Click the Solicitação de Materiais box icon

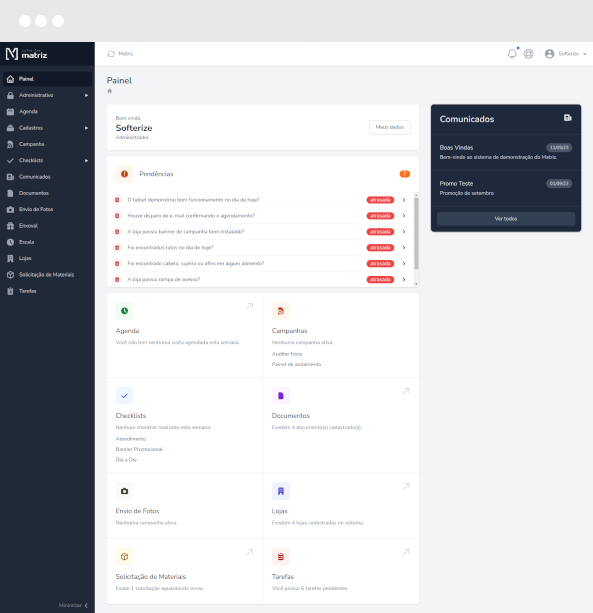124,557
